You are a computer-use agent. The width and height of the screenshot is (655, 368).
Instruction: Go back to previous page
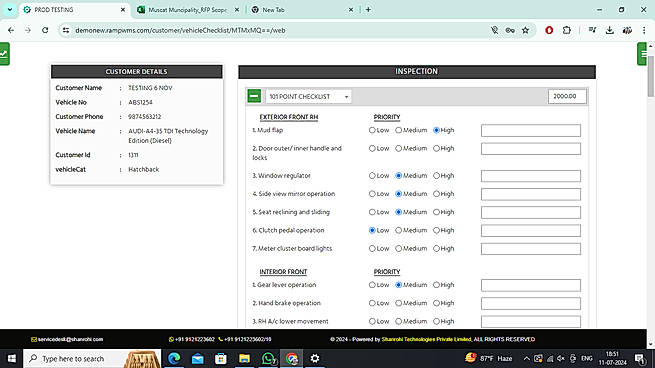click(11, 30)
